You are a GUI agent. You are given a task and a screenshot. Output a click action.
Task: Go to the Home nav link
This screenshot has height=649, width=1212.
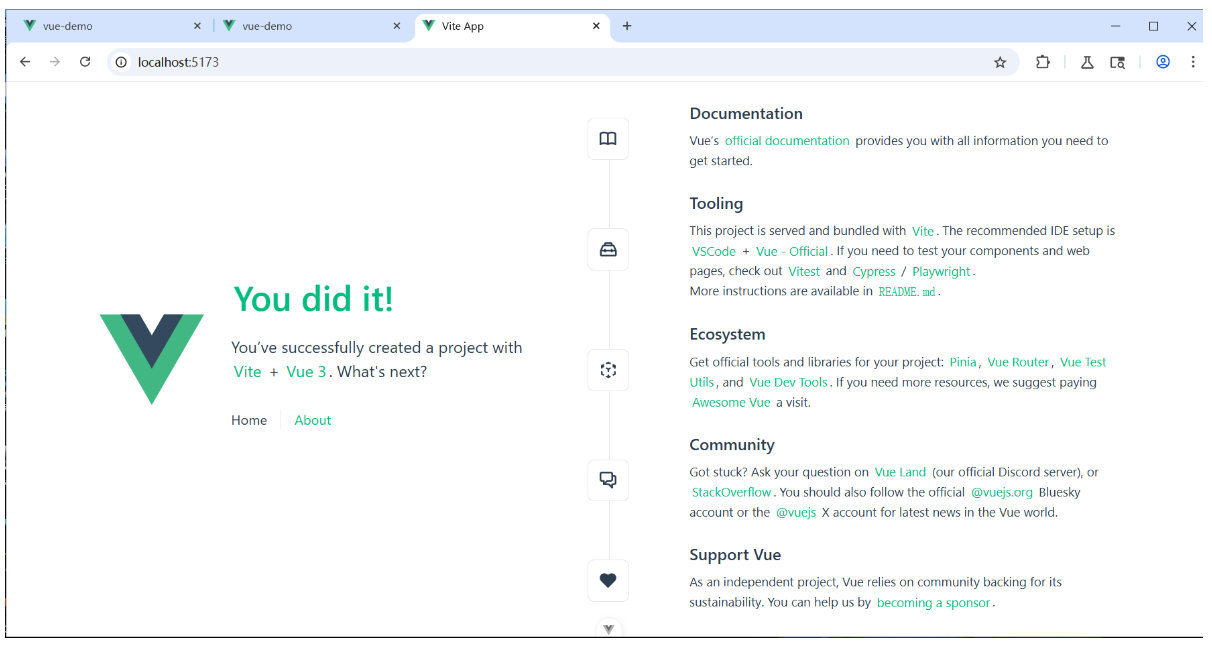(249, 420)
